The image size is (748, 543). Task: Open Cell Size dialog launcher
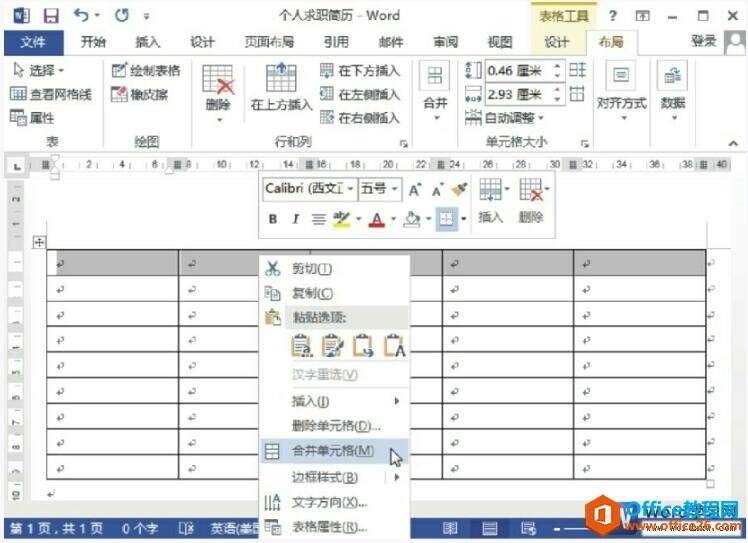click(585, 143)
